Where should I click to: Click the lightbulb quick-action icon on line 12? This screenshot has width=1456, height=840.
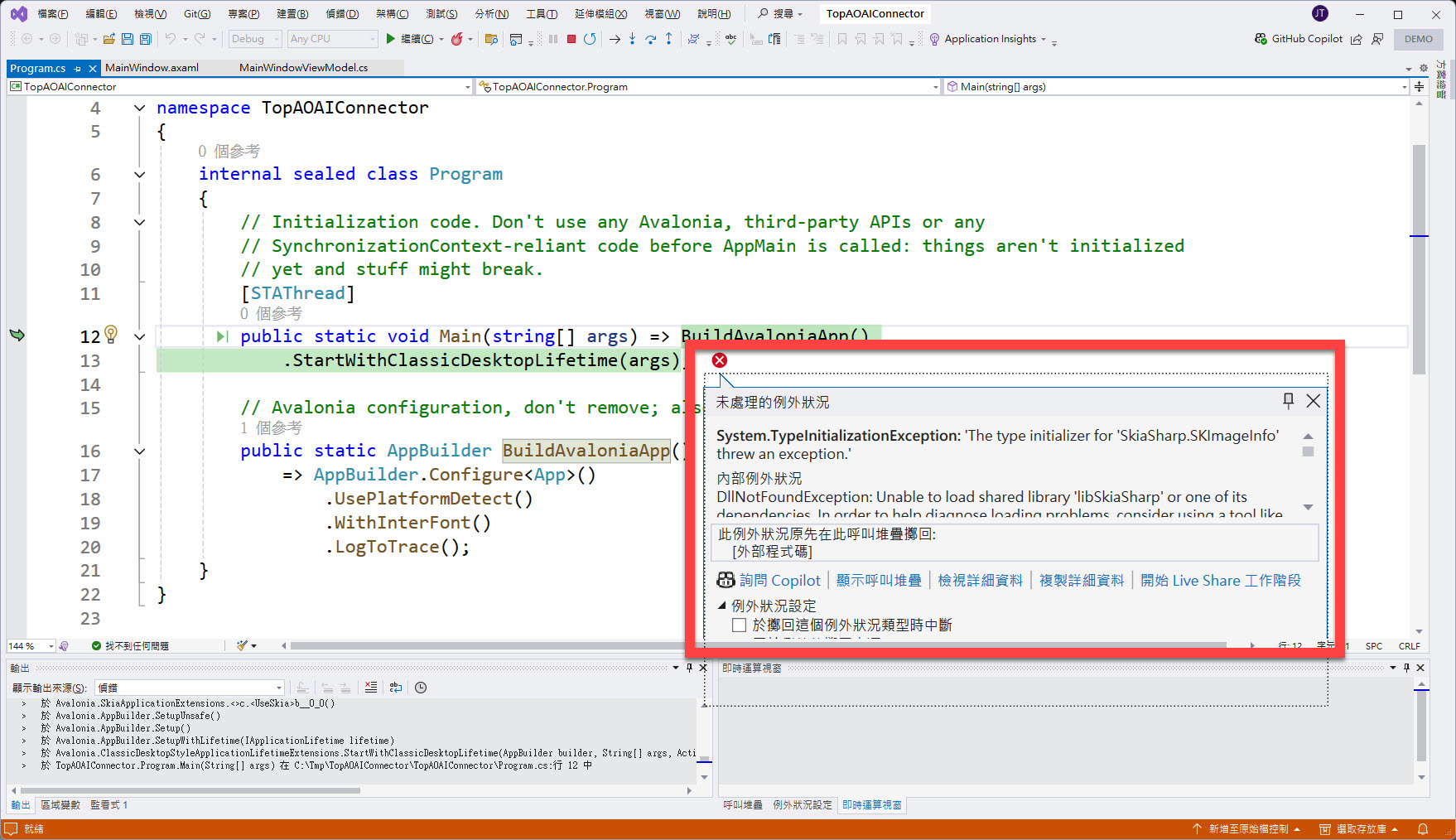tap(111, 334)
